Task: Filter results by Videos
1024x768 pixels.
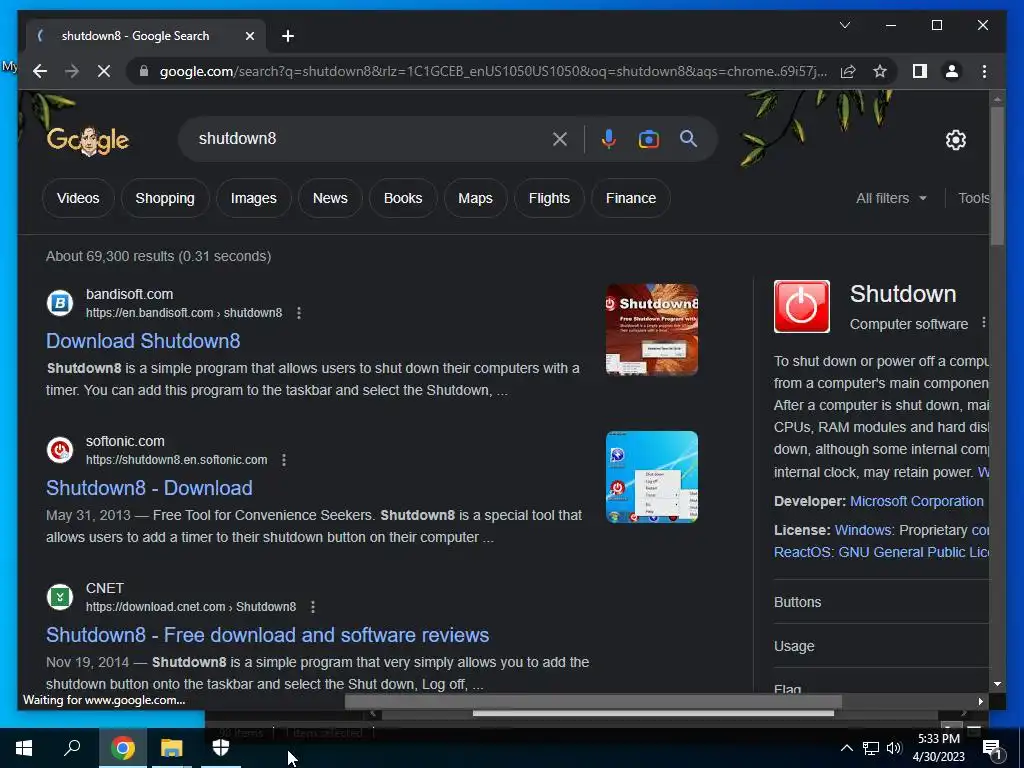Action: tap(78, 198)
